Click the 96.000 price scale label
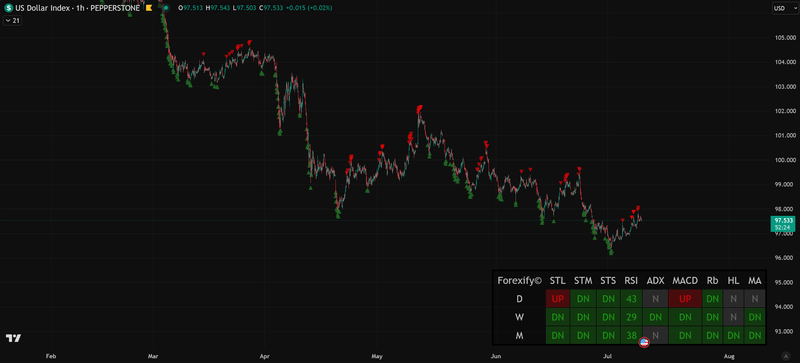Screen dimensions: 800x363 [785, 258]
